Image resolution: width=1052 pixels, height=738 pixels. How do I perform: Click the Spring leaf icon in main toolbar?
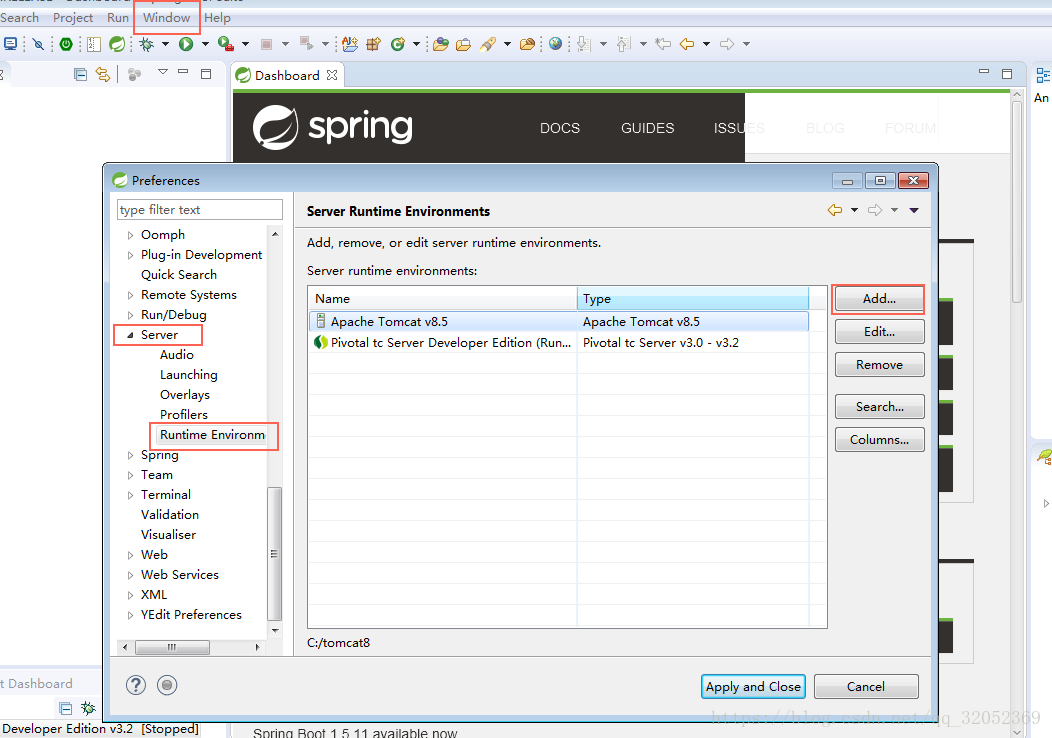click(x=117, y=44)
